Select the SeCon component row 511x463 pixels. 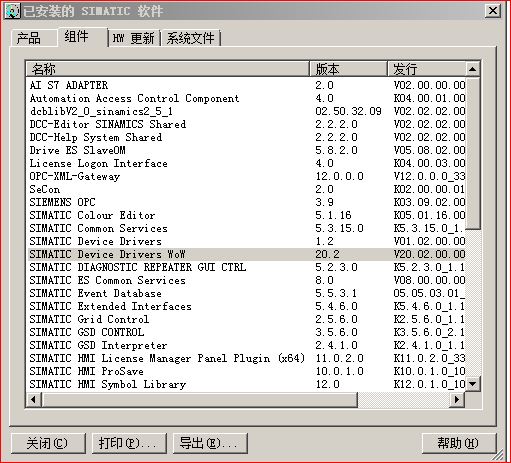point(246,189)
